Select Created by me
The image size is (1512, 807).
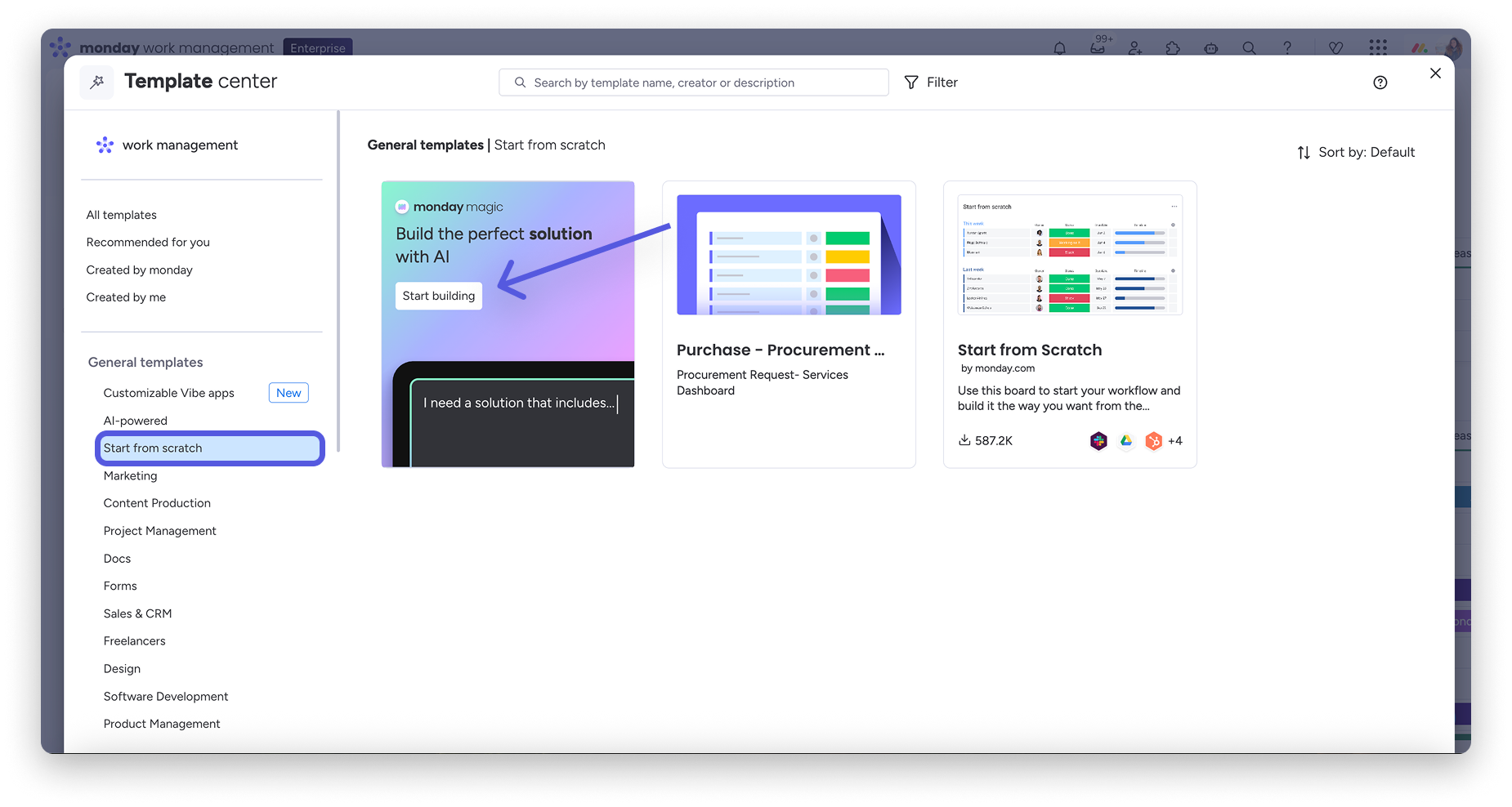pyautogui.click(x=126, y=297)
